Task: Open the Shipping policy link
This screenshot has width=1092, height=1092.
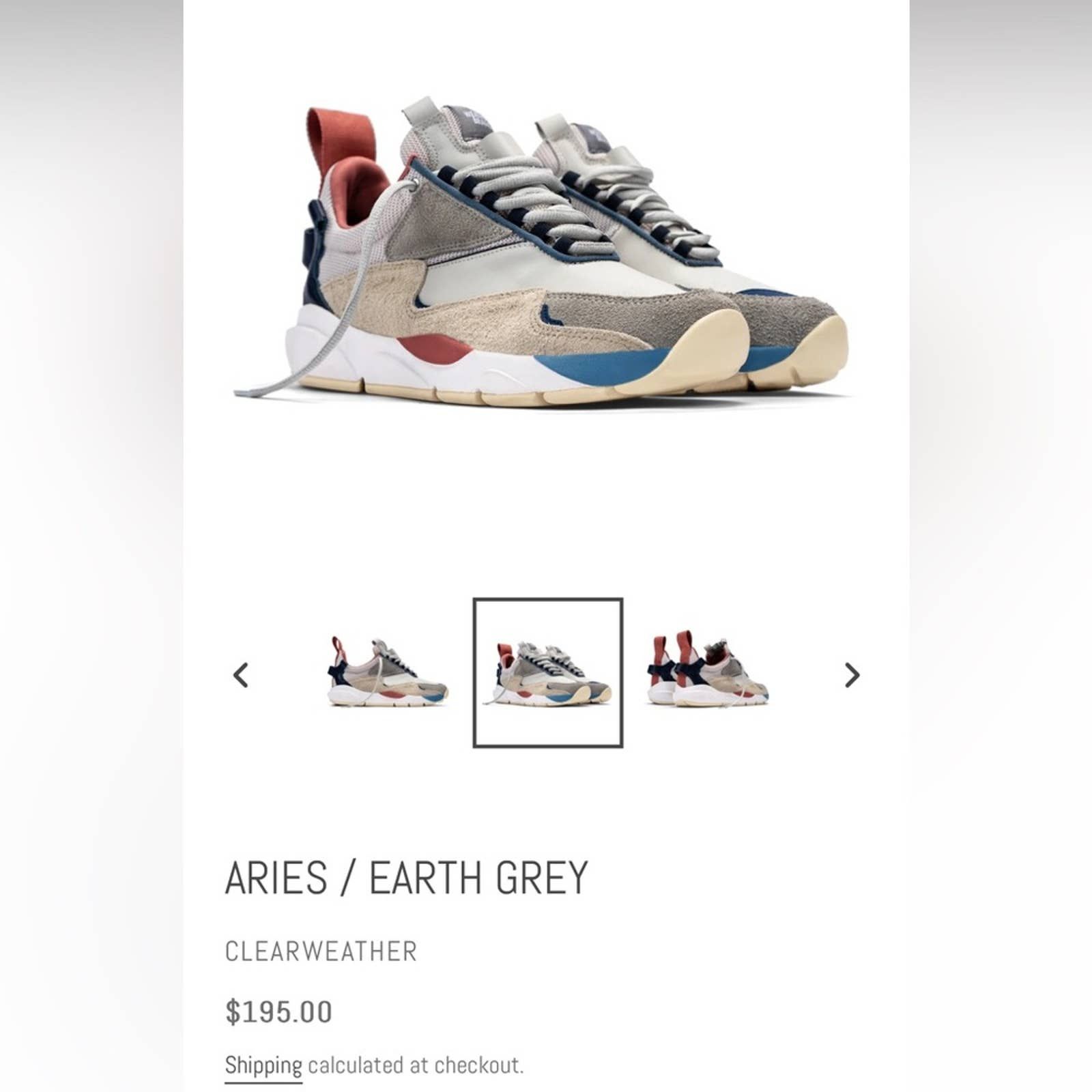Action: 263,1065
